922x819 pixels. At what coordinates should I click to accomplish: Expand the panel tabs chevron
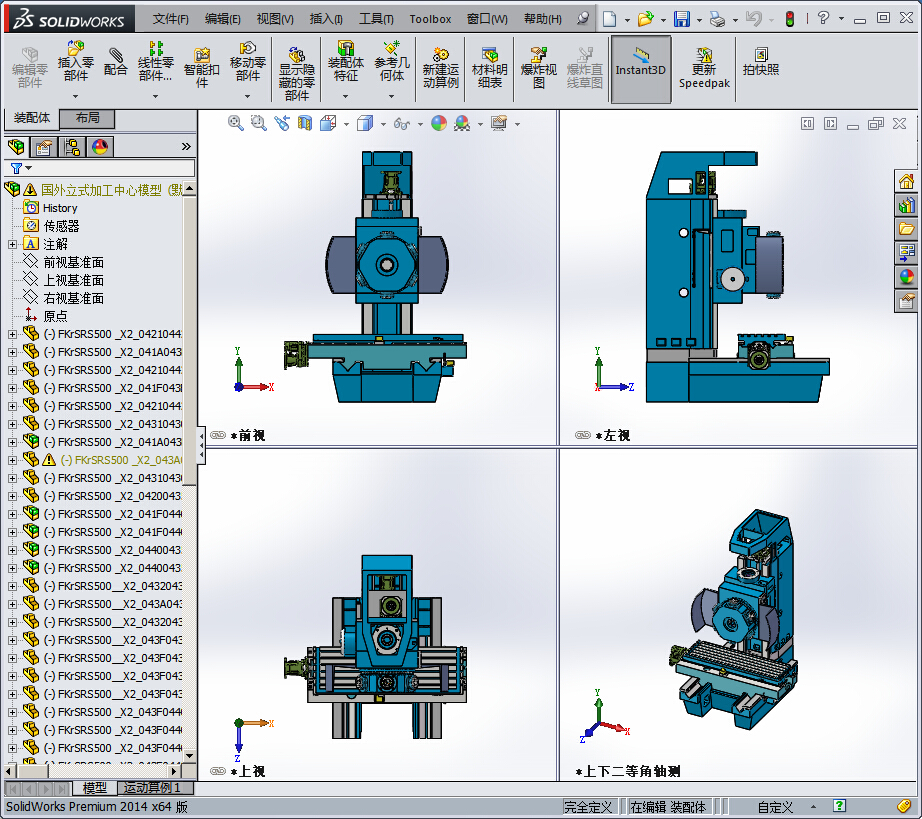click(186, 146)
